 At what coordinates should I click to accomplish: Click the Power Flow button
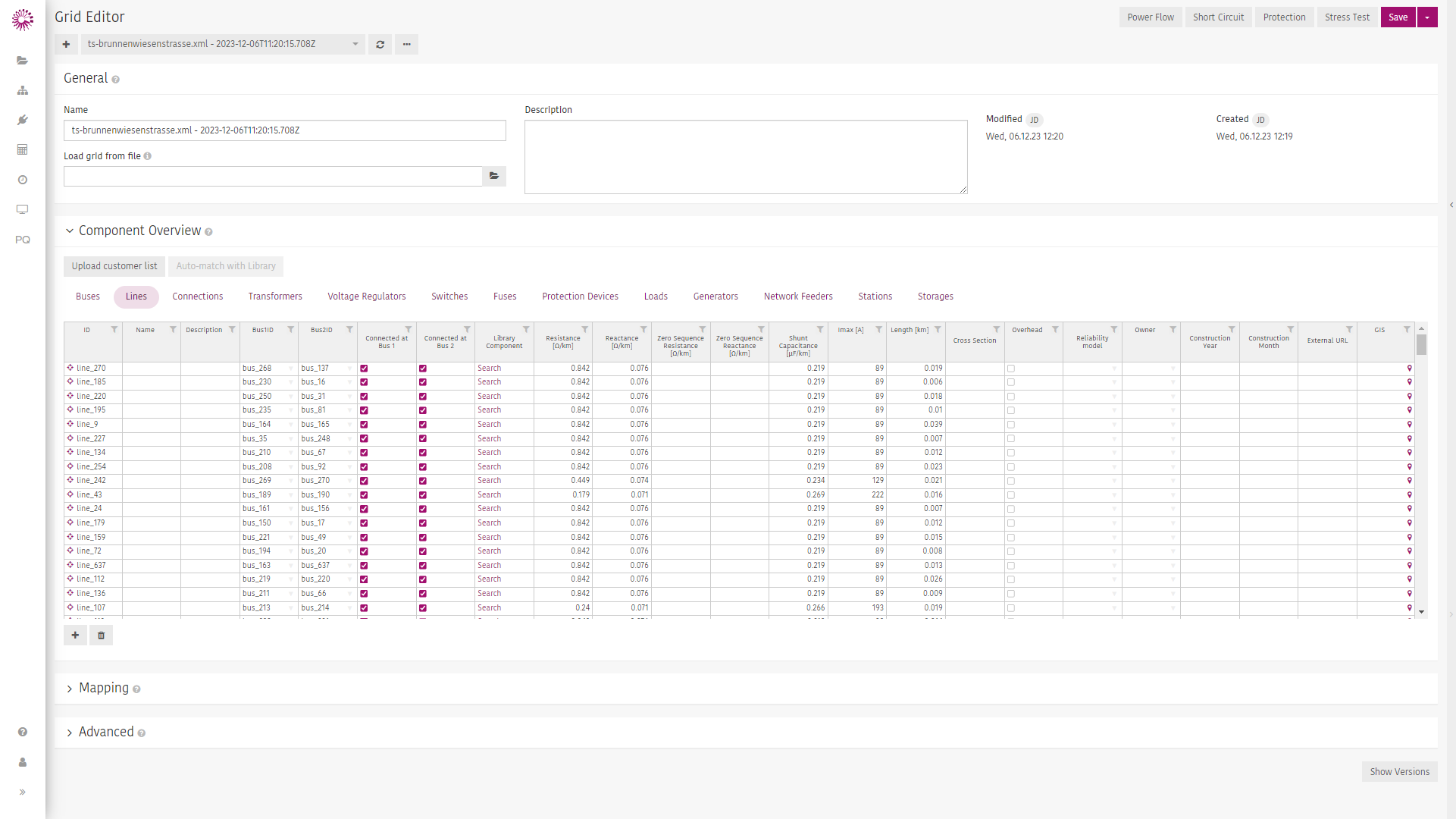click(x=1150, y=17)
